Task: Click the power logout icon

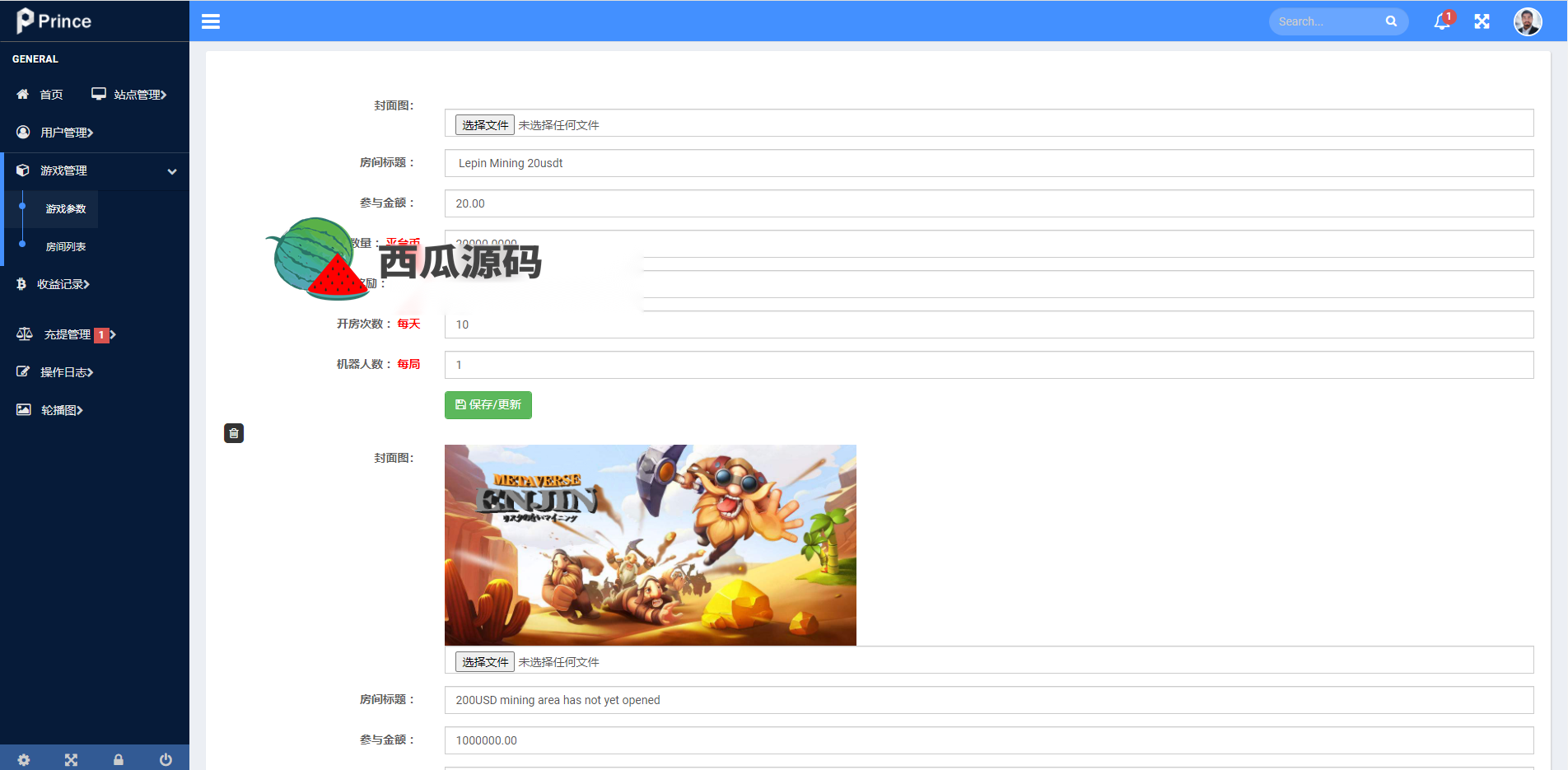Action: click(x=166, y=759)
